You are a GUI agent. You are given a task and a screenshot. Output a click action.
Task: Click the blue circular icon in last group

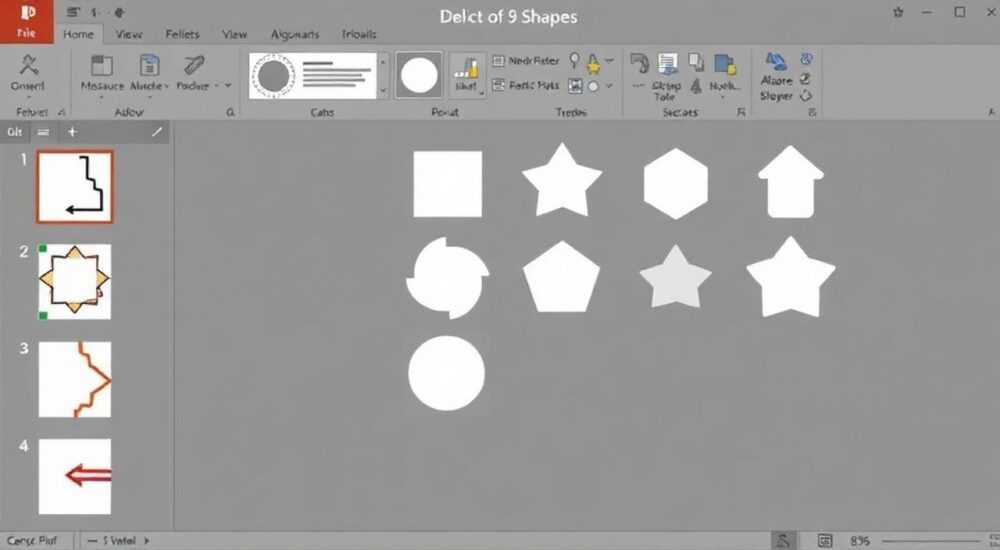(x=806, y=59)
